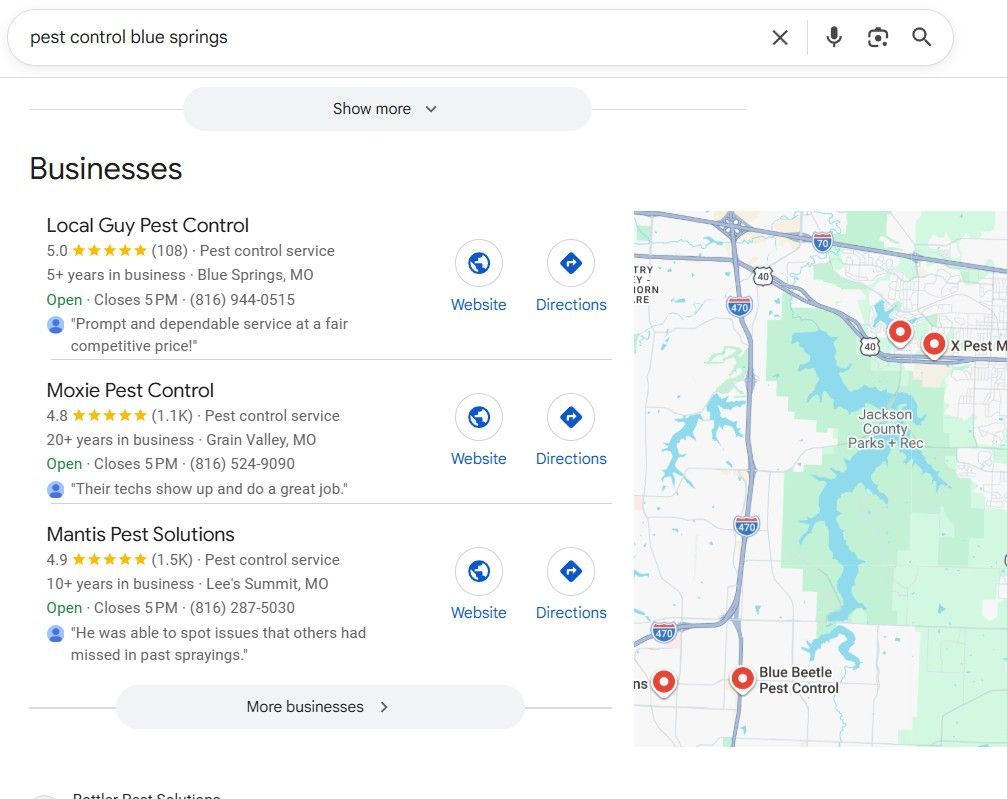
Task: Click the '(1.5K)' review count for Mantis
Action: 172,559
